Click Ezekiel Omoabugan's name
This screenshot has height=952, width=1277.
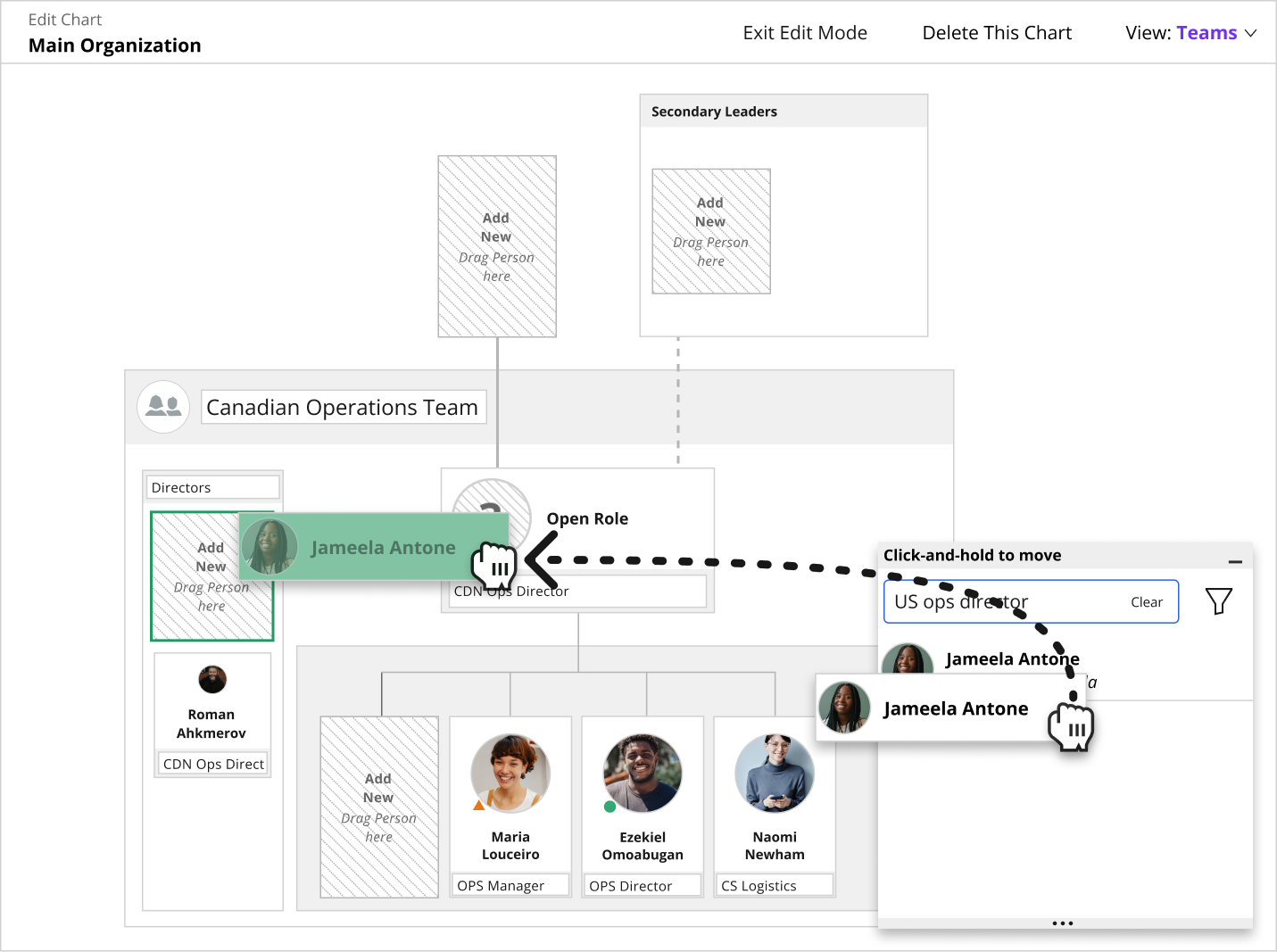[x=643, y=845]
